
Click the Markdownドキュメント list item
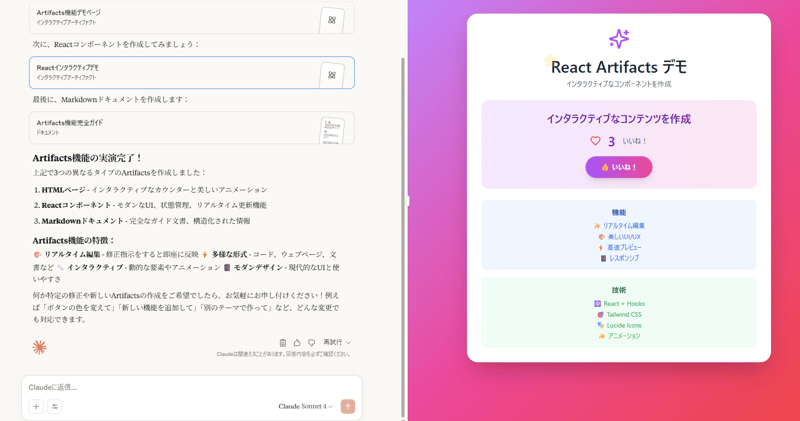(x=142, y=221)
